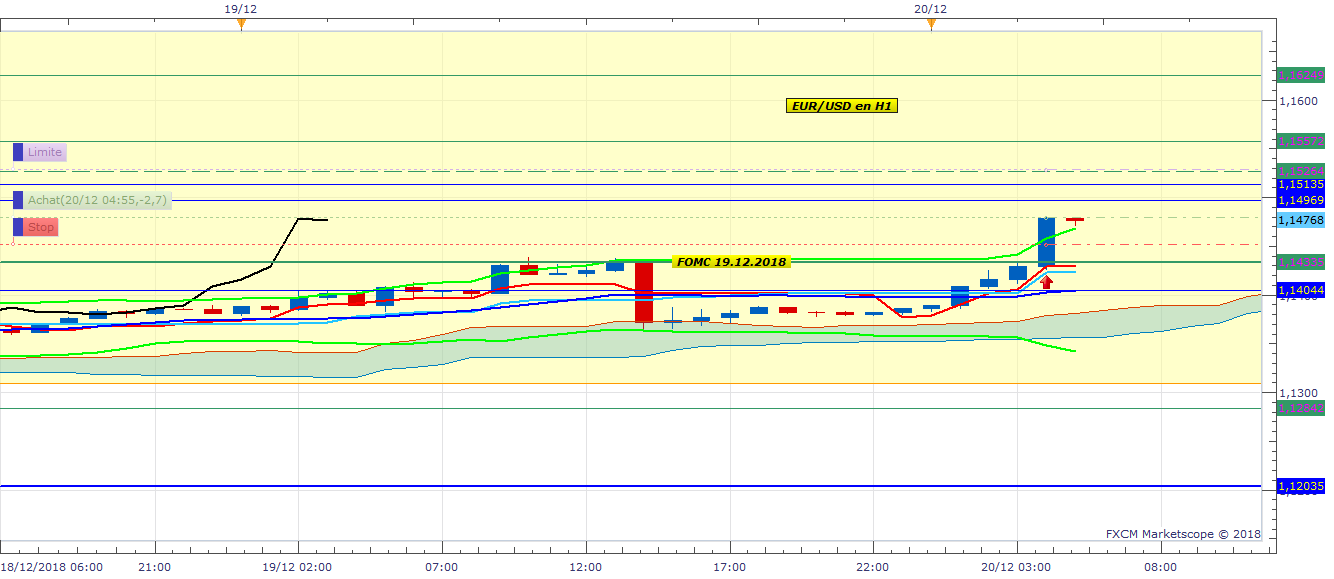Click the EUR/USD en H1 chart label

tap(841, 105)
